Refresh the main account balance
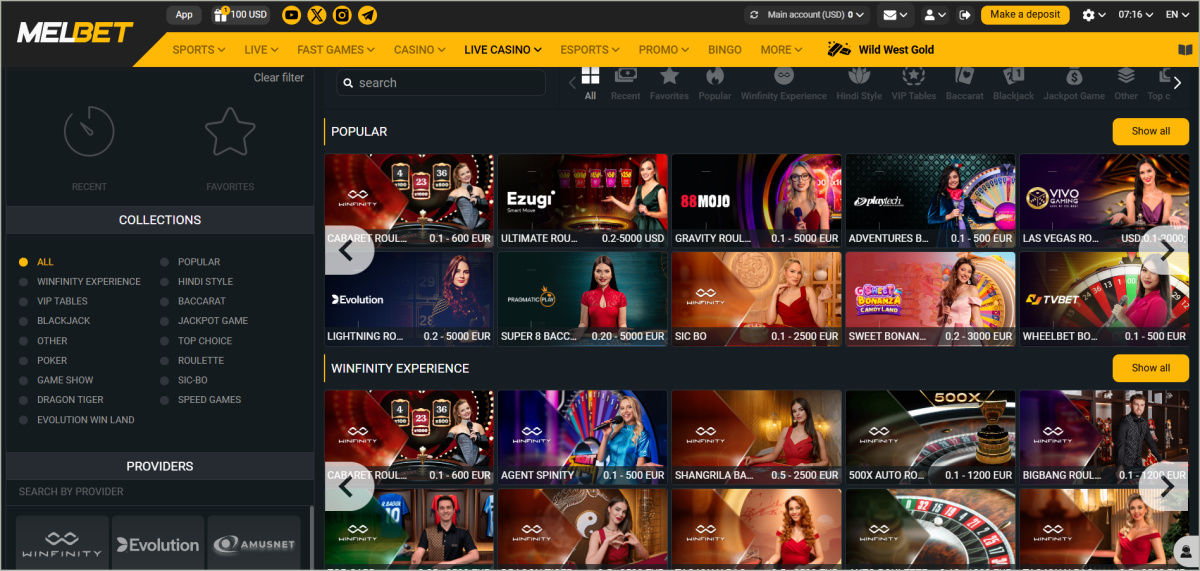The image size is (1200, 571). coord(754,15)
